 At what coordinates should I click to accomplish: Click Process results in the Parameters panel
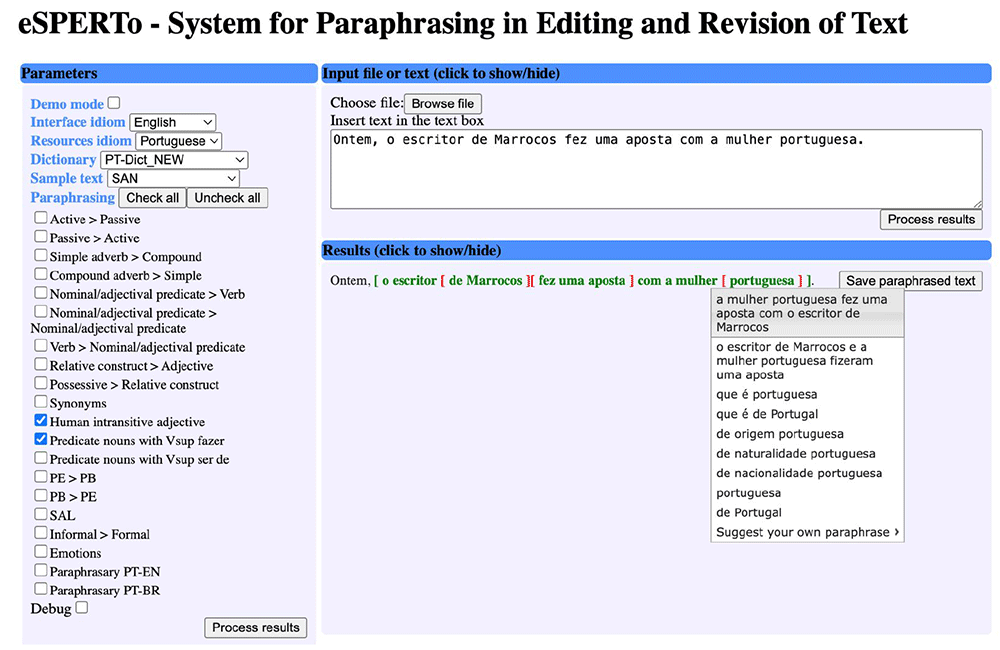click(256, 628)
